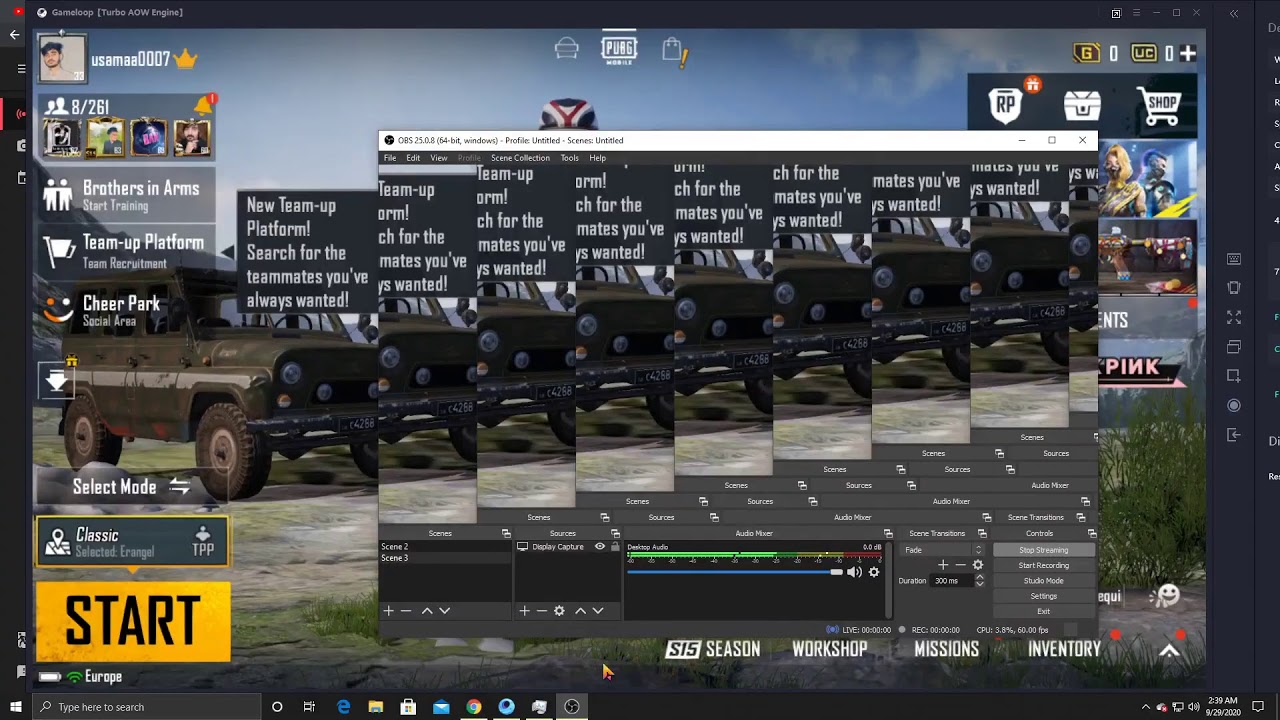1280x720 pixels.
Task: Open OBS File menu
Action: (390, 158)
